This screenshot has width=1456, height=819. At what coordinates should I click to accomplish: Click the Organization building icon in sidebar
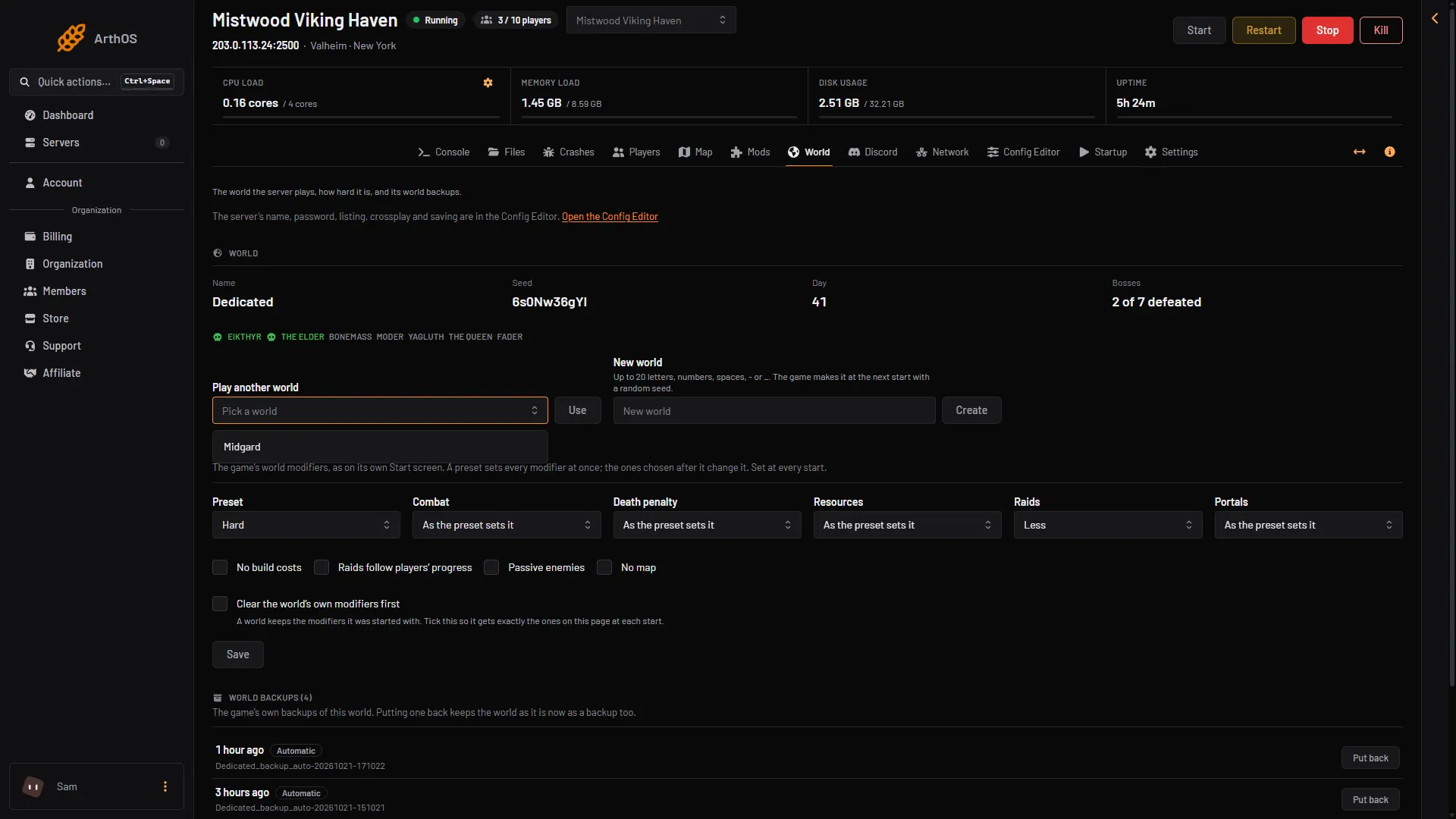pos(30,264)
